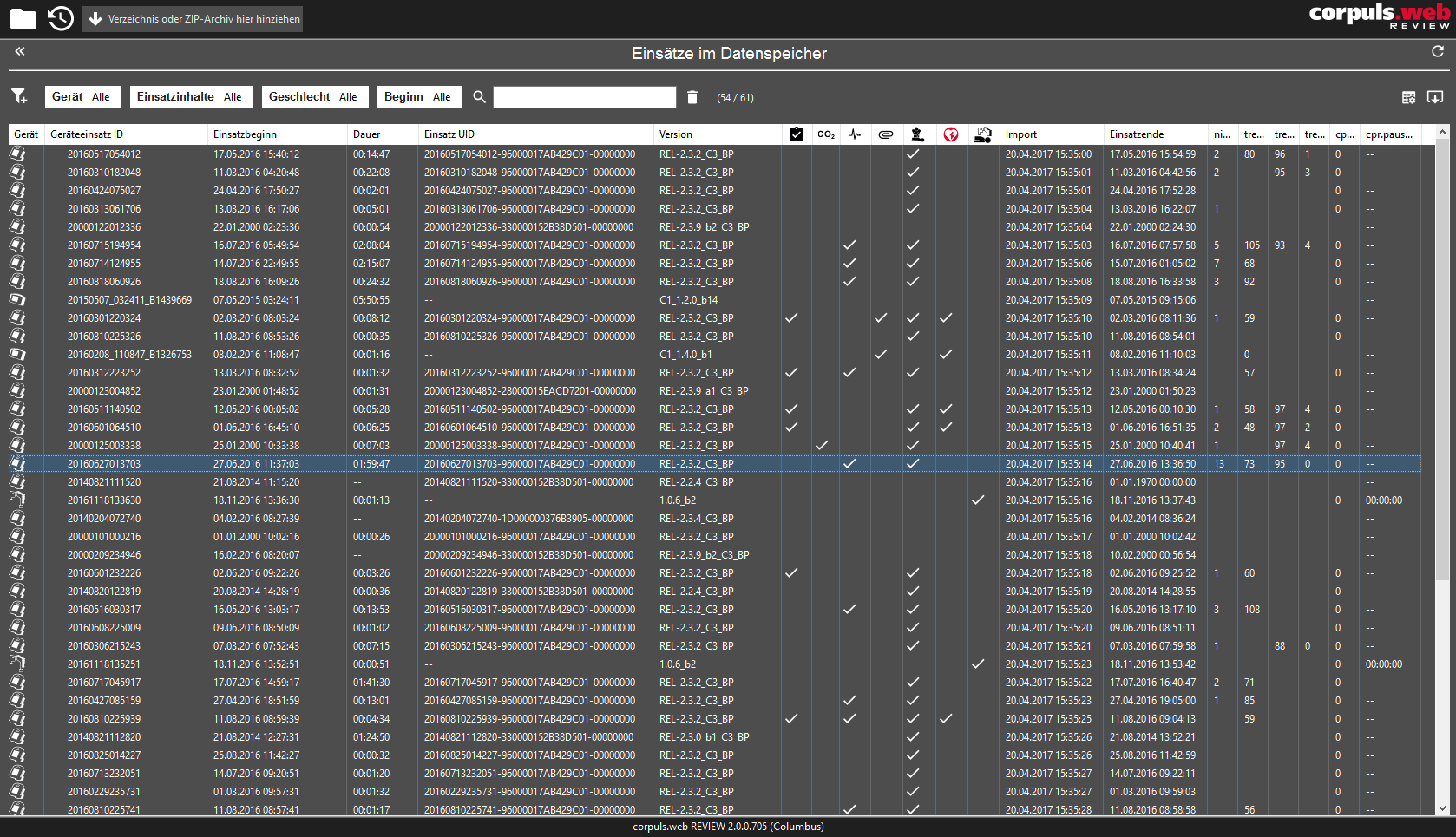1456x837 pixels.
Task: Click the export download icon
Action: click(1435, 97)
